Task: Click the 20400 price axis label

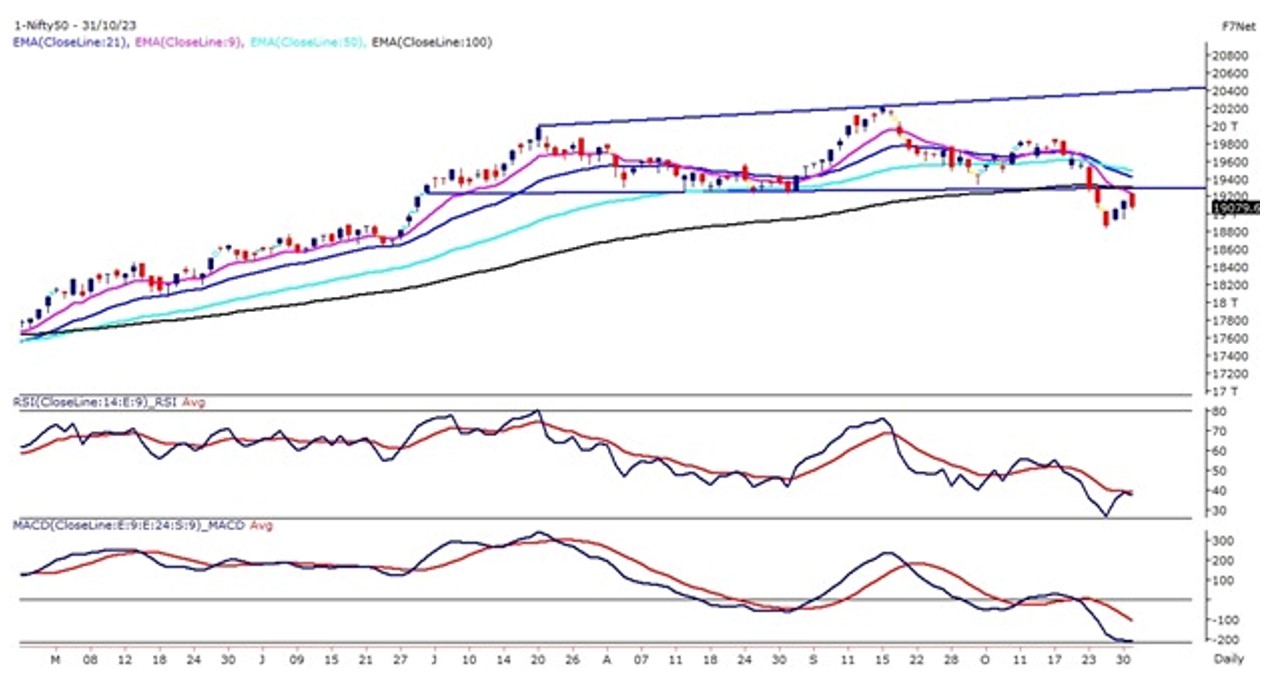Action: coord(1232,91)
